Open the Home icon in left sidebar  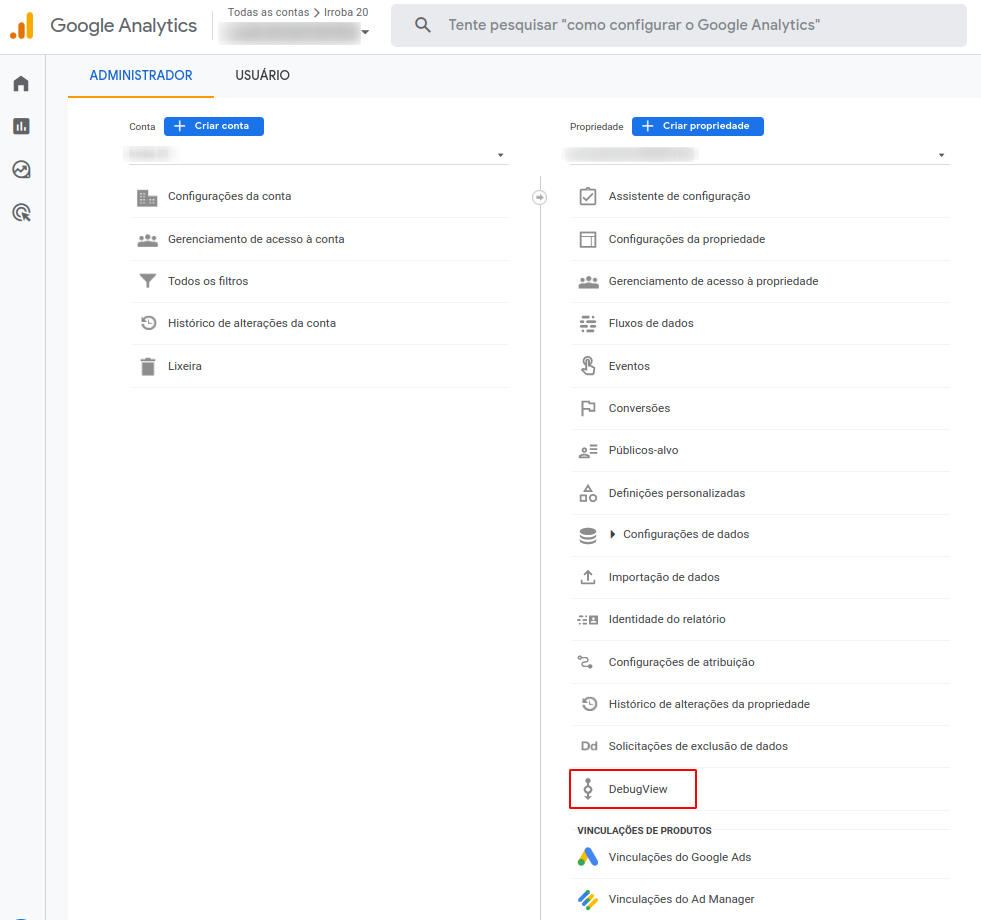[21, 84]
